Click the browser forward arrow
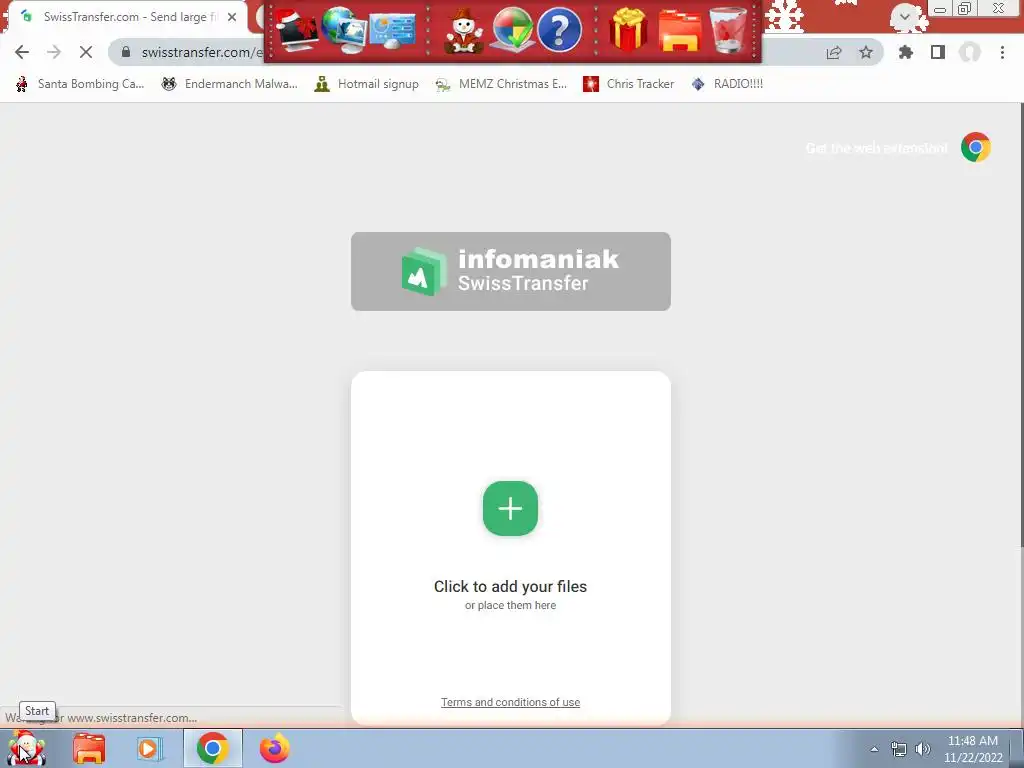The height and width of the screenshot is (768, 1024). click(54, 52)
